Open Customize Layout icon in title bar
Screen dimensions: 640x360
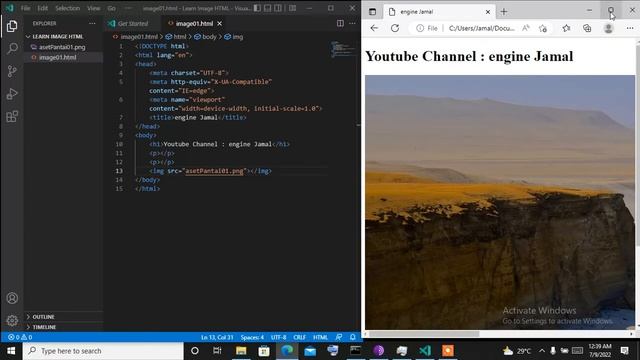click(x=293, y=8)
